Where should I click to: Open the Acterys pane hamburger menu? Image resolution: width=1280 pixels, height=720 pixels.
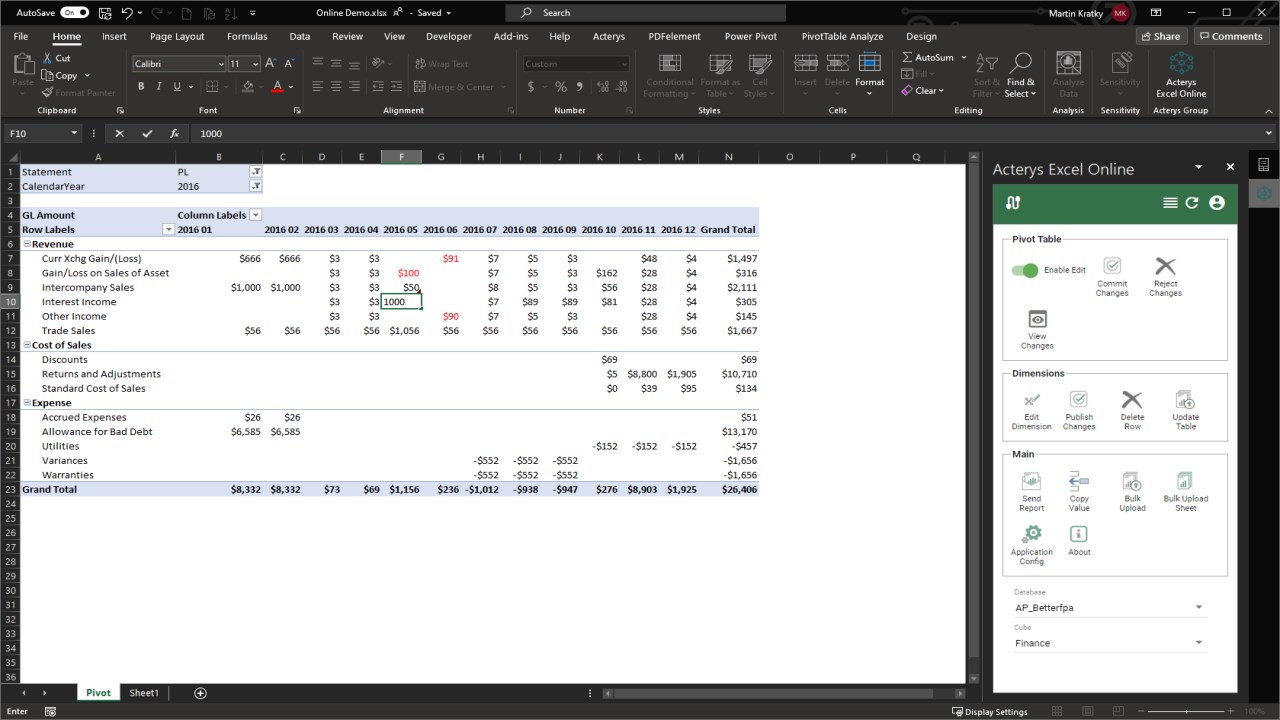(1170, 203)
